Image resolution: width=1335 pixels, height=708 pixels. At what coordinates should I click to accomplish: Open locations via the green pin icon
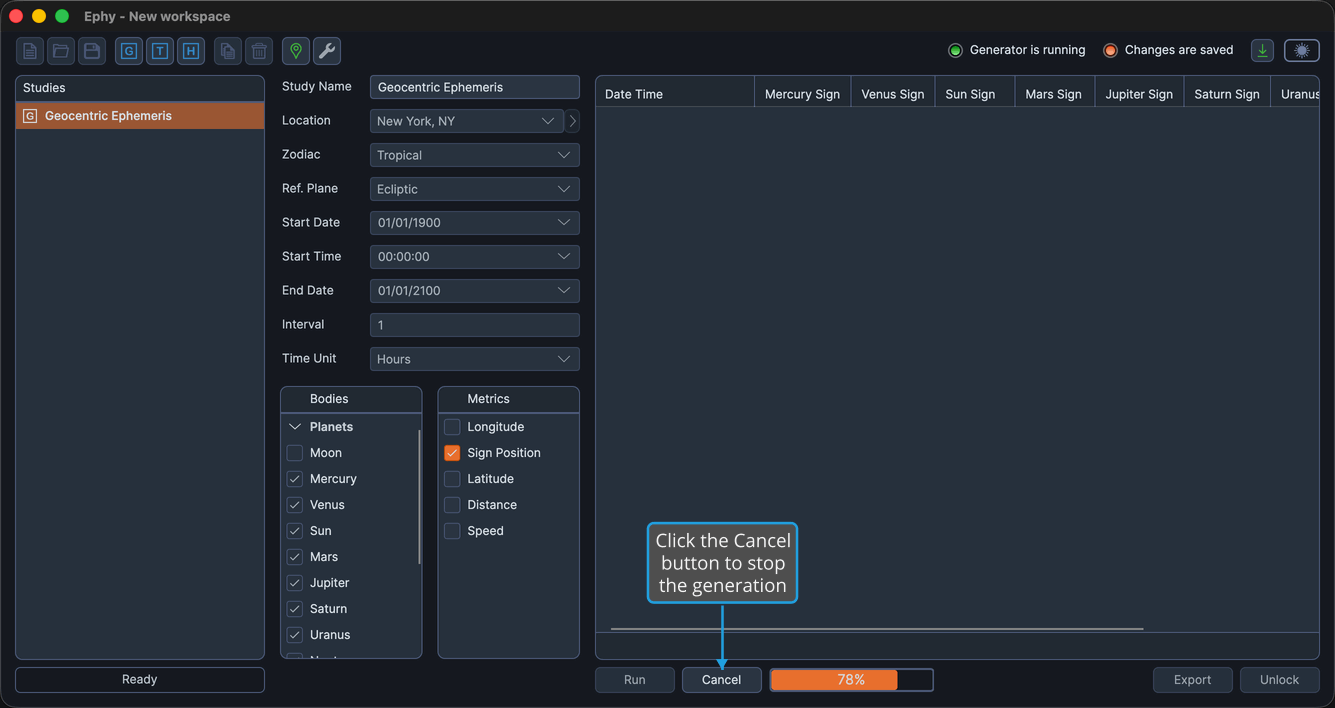pos(296,51)
